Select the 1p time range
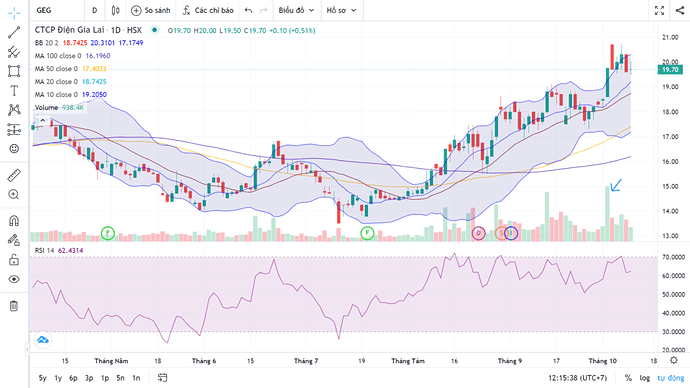690x388 pixels. click(105, 378)
